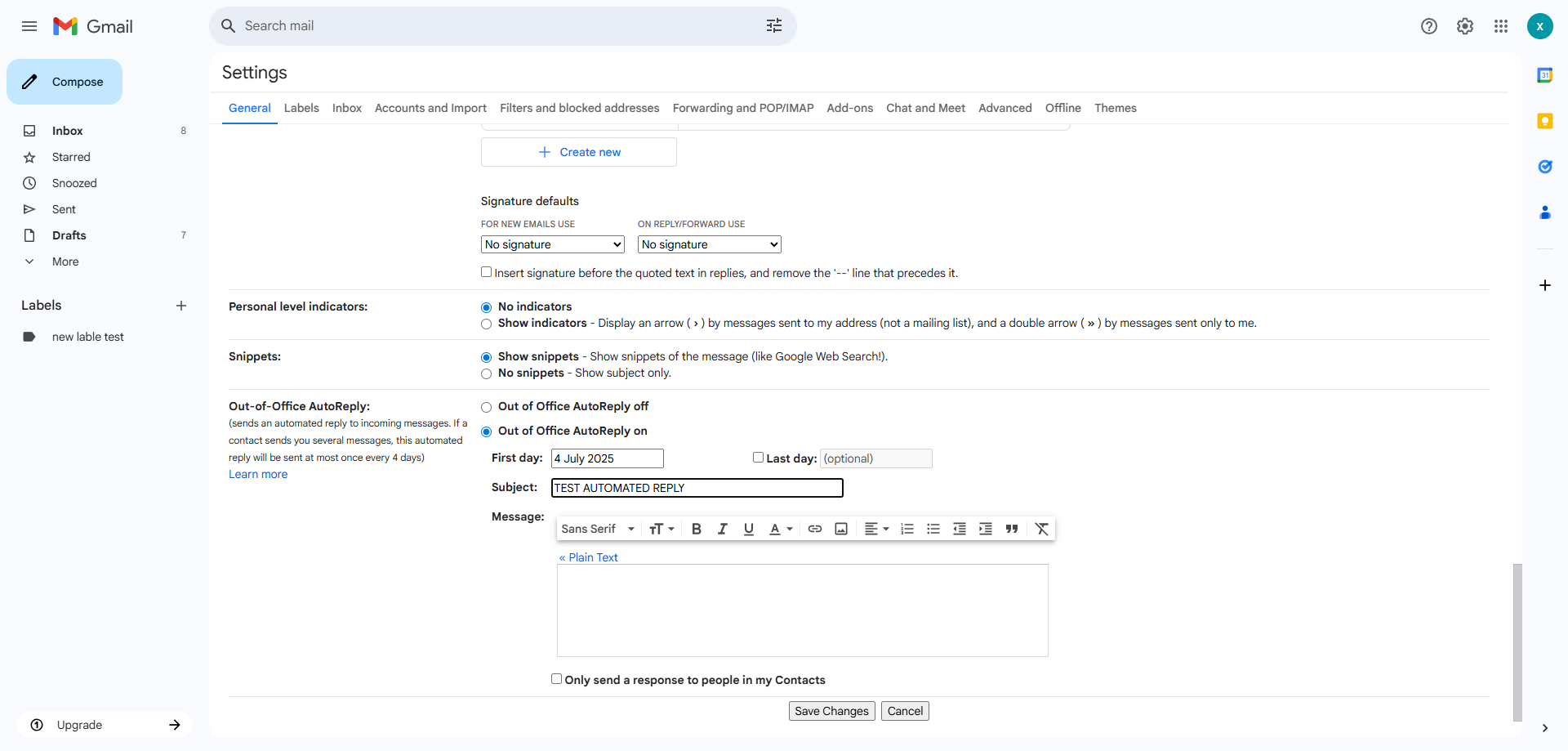Click Cancel button
1568x751 pixels.
coord(905,711)
